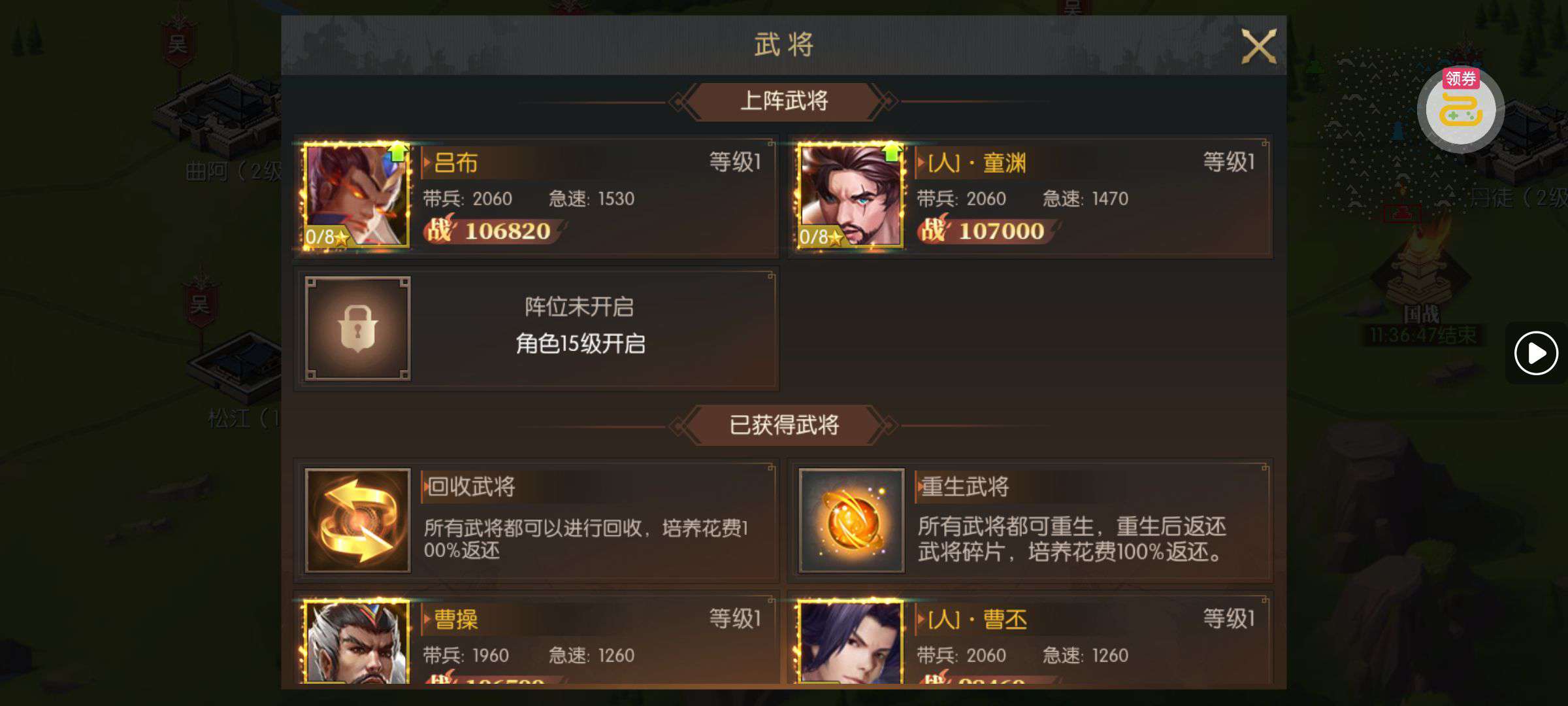Tap green upgrade arrow on Tong Yuan
1568x706 pixels.
(891, 152)
